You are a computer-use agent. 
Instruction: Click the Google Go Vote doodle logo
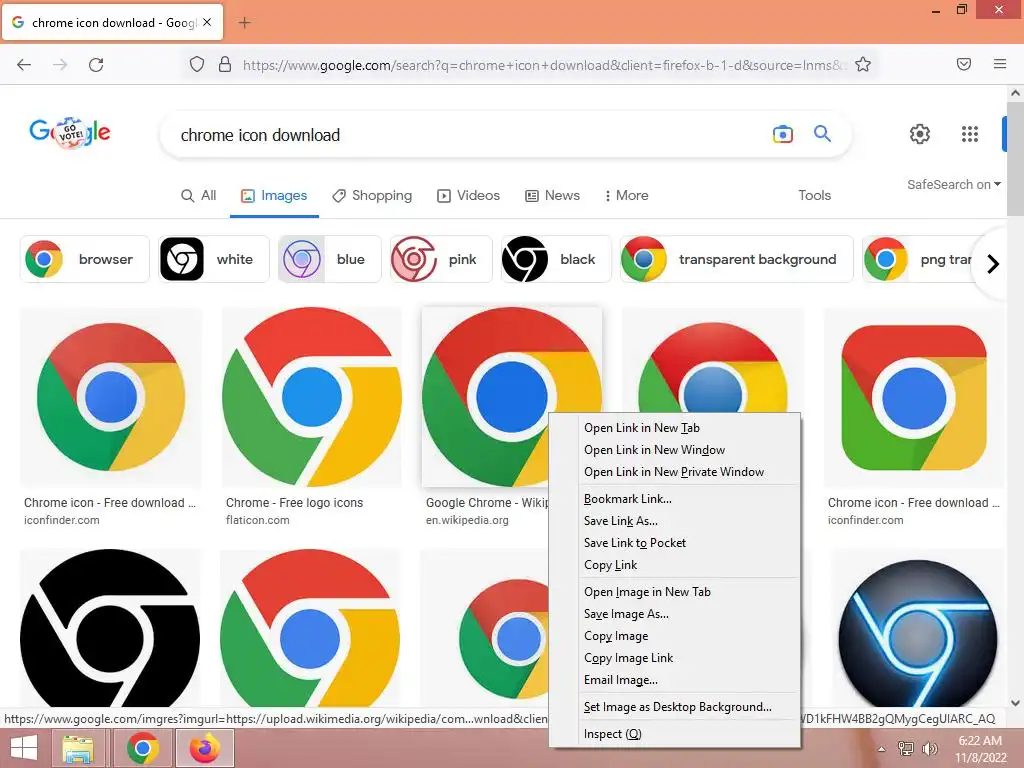point(70,133)
